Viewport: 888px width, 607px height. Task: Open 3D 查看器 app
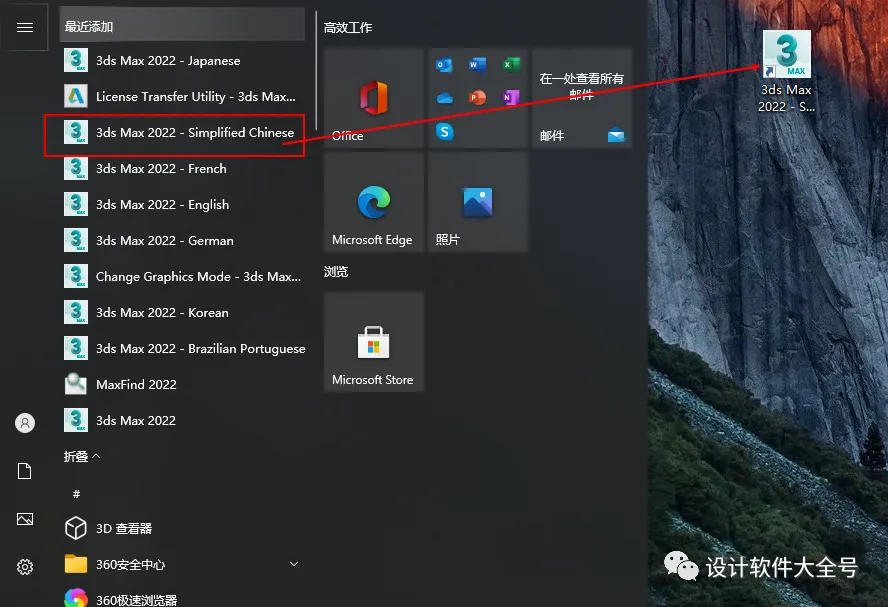click(182, 528)
